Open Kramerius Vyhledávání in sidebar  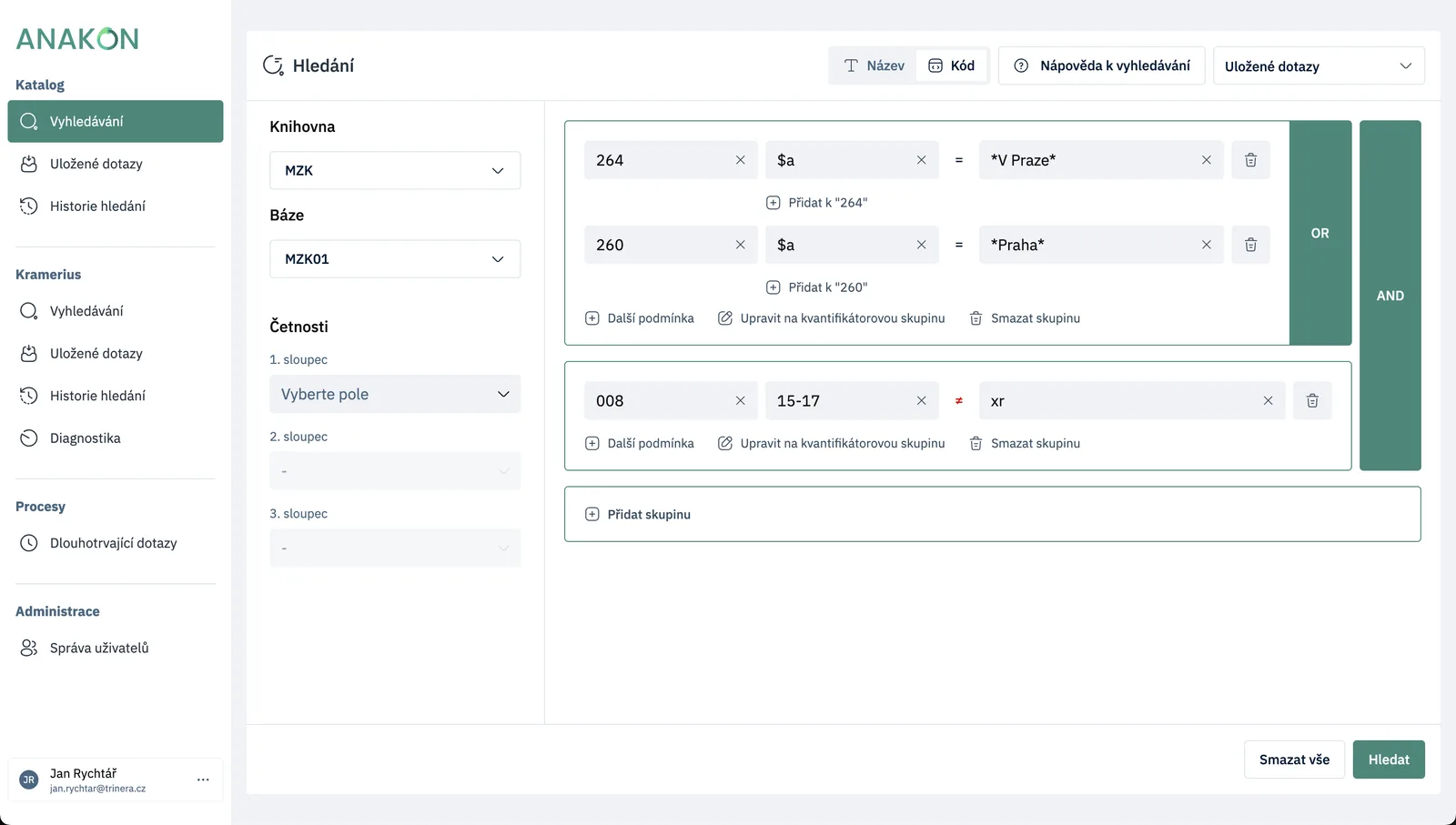coord(116,311)
